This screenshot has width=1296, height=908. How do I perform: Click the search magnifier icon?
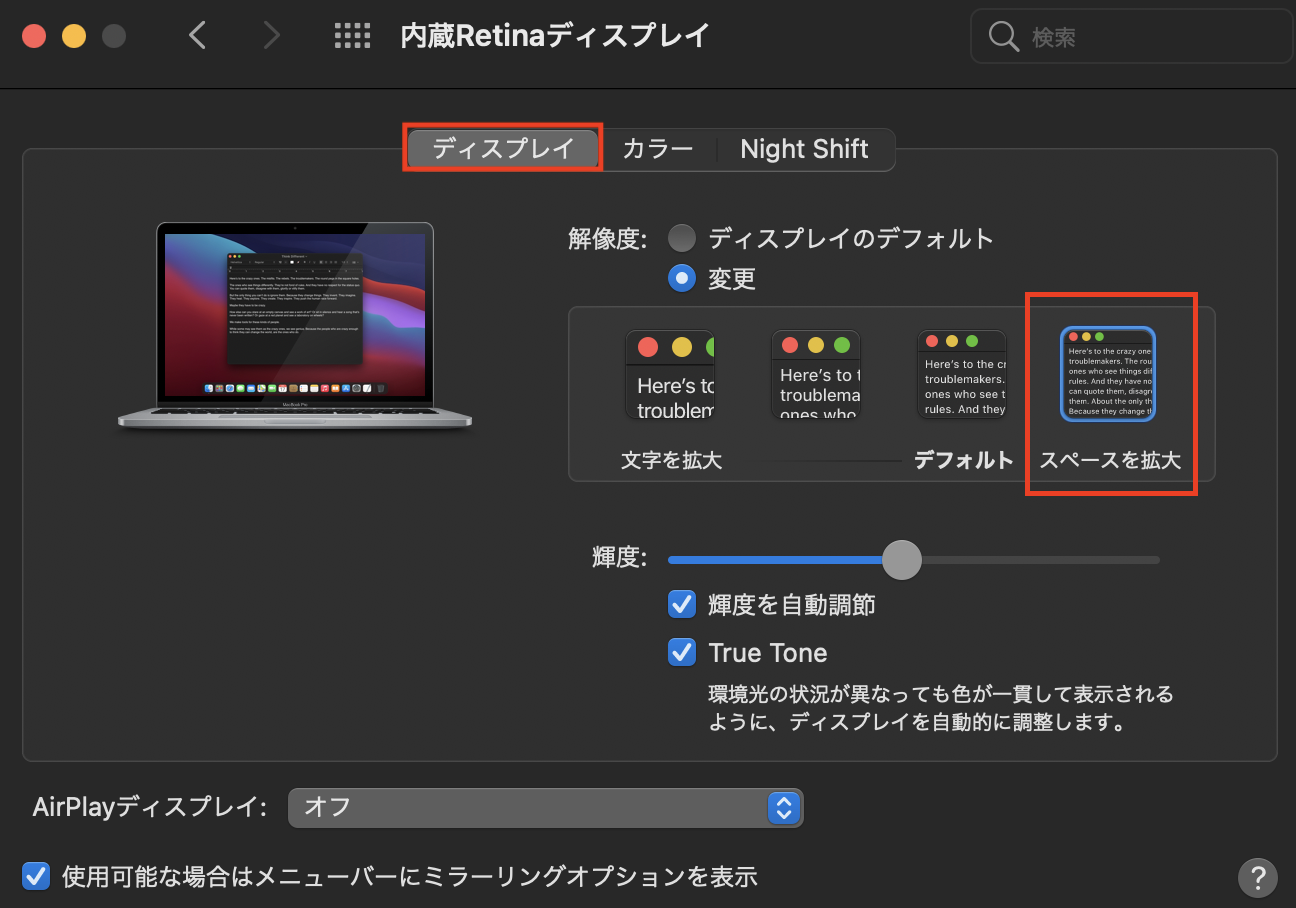[1003, 37]
